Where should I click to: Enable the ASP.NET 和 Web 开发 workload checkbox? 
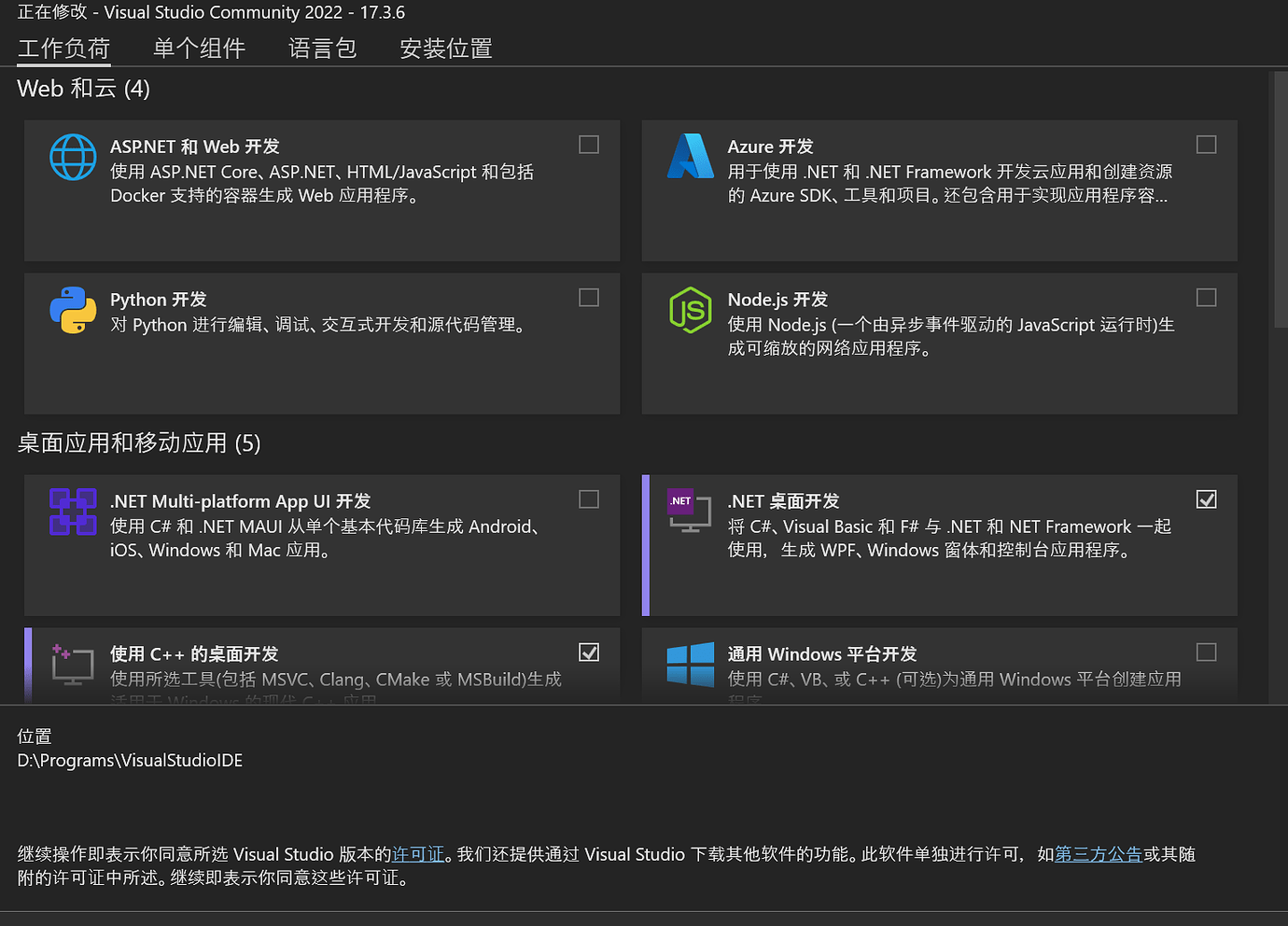coord(588,145)
